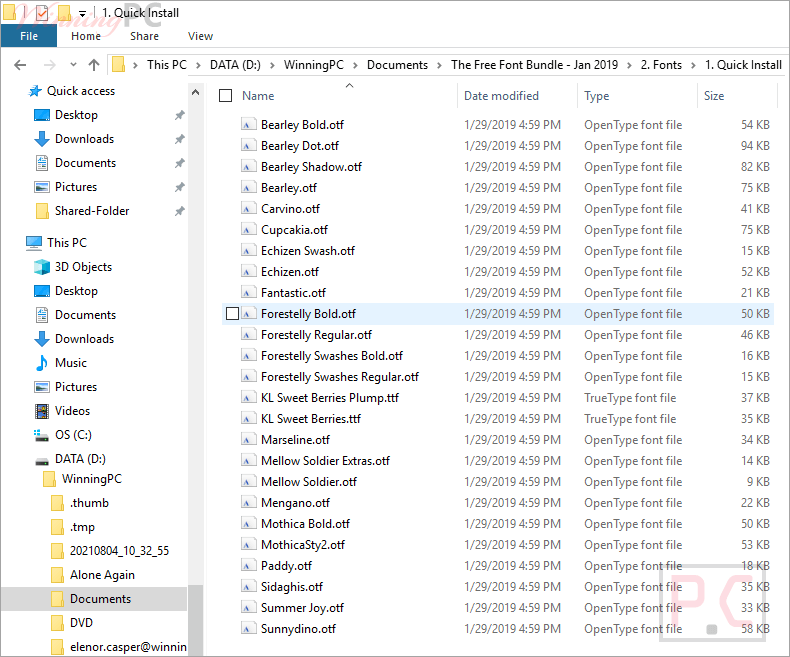Click the Echizen Swash.otf font file icon
Viewport: 790px width, 657px height.
pyautogui.click(x=247, y=251)
